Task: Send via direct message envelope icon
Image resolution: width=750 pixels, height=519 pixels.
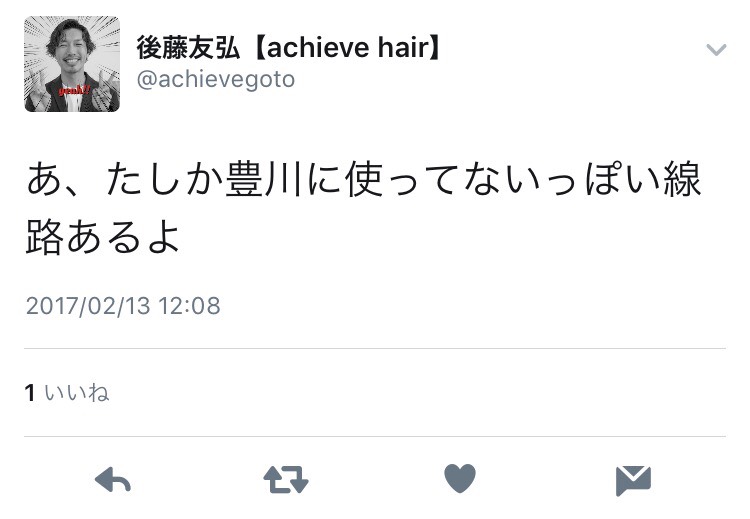Action: pos(633,480)
